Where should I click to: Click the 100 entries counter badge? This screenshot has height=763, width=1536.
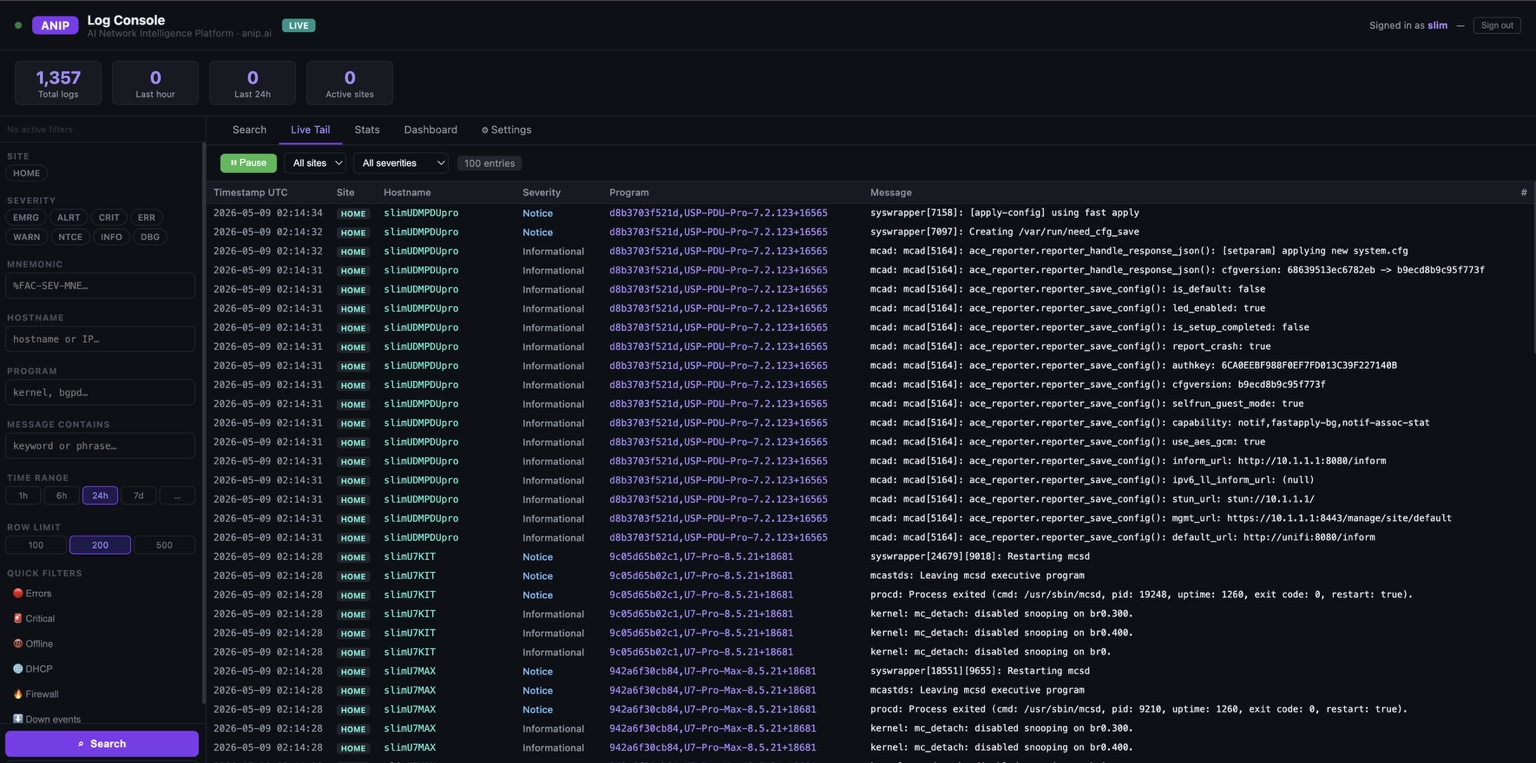[x=489, y=163]
